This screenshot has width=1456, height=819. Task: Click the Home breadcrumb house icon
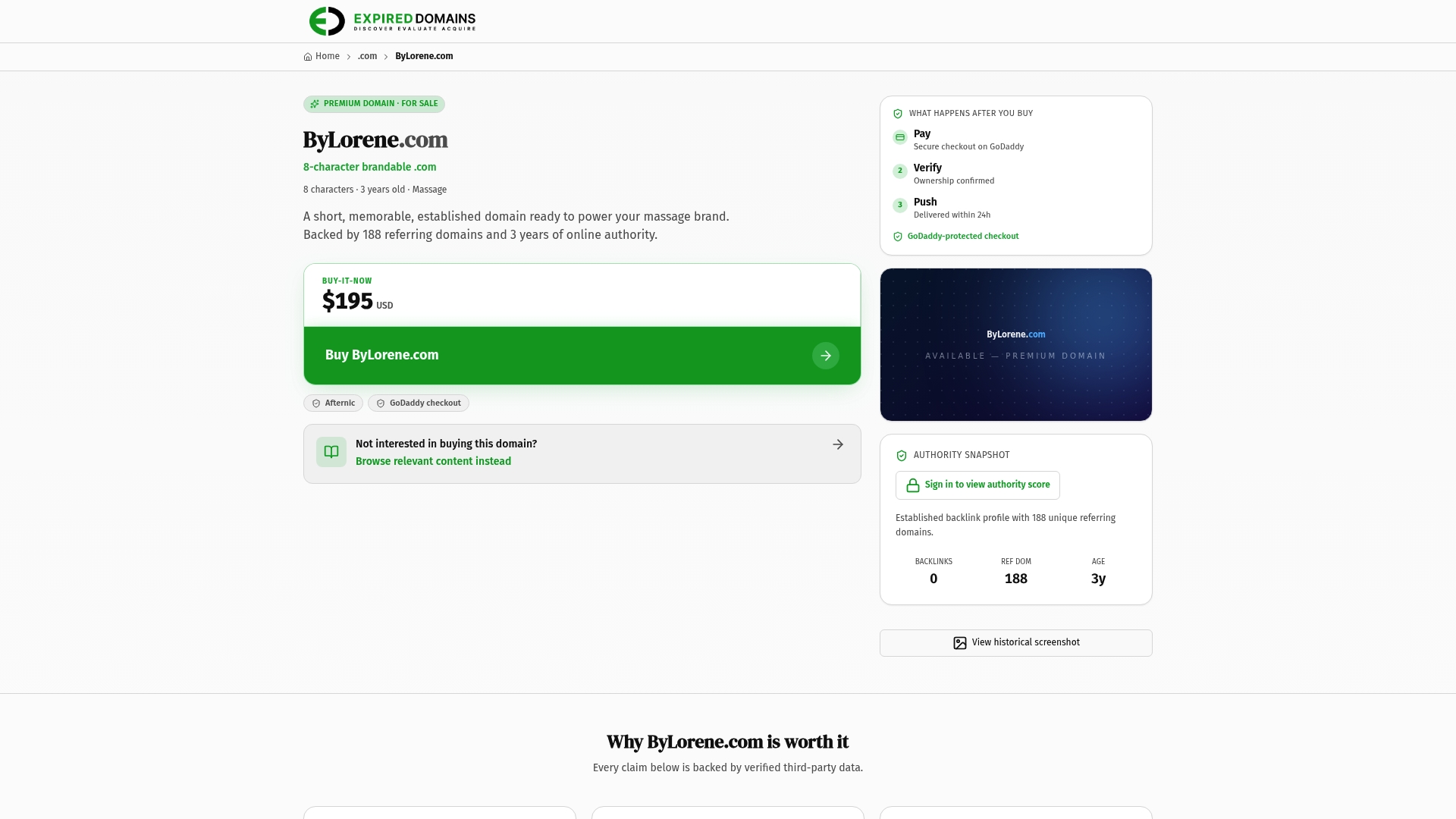tap(308, 57)
